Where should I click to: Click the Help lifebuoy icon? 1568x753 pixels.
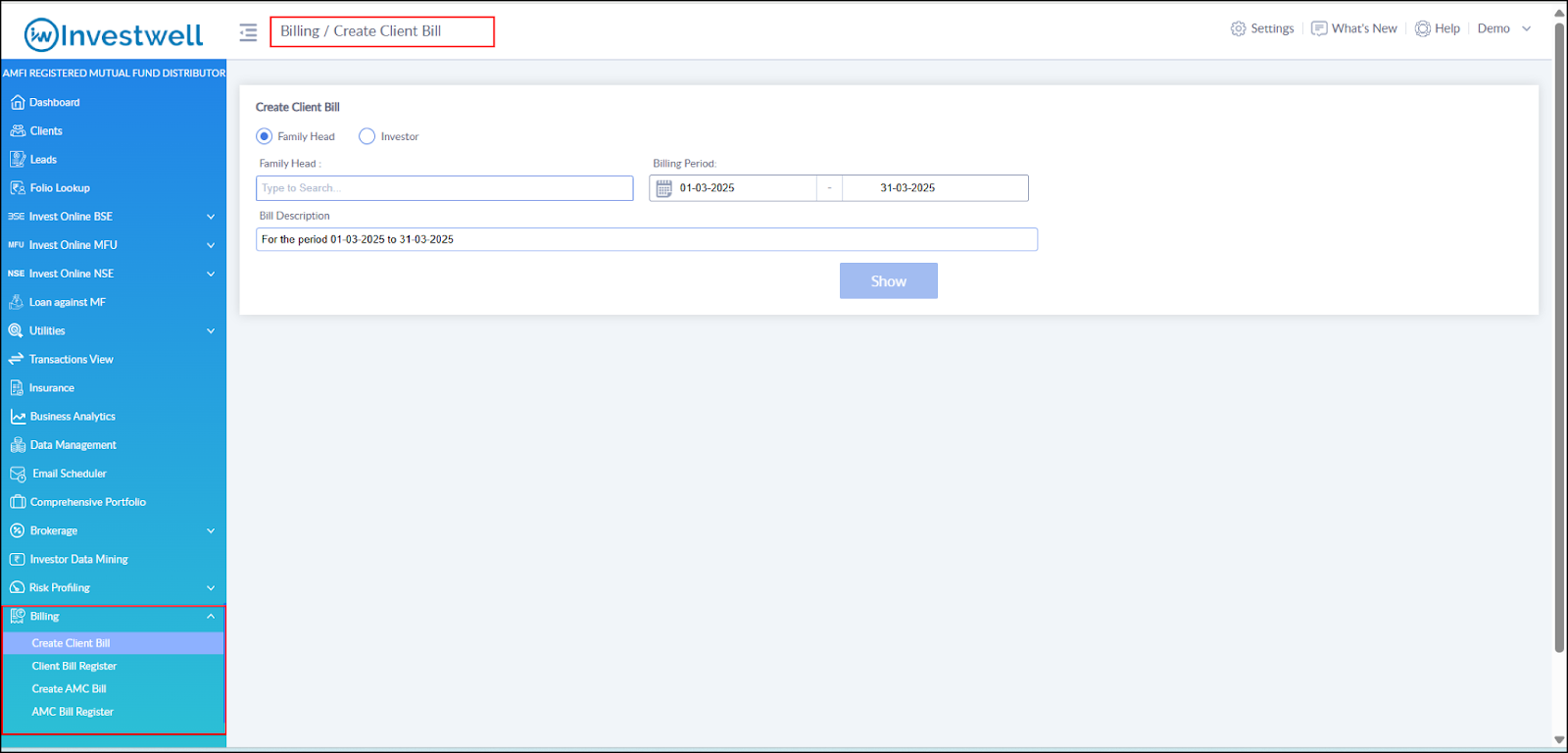point(1423,28)
